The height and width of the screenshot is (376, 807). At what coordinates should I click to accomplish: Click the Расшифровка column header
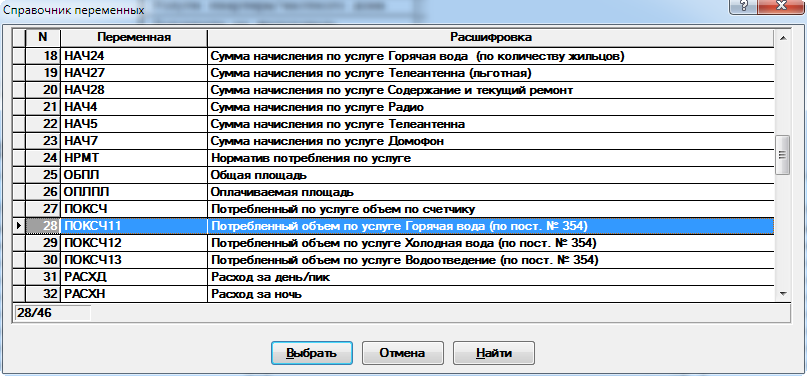[491, 38]
